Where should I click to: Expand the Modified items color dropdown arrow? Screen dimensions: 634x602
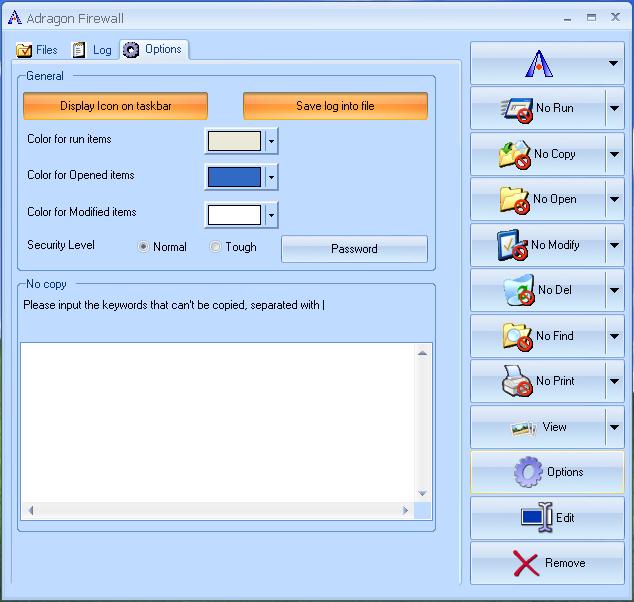point(271,215)
